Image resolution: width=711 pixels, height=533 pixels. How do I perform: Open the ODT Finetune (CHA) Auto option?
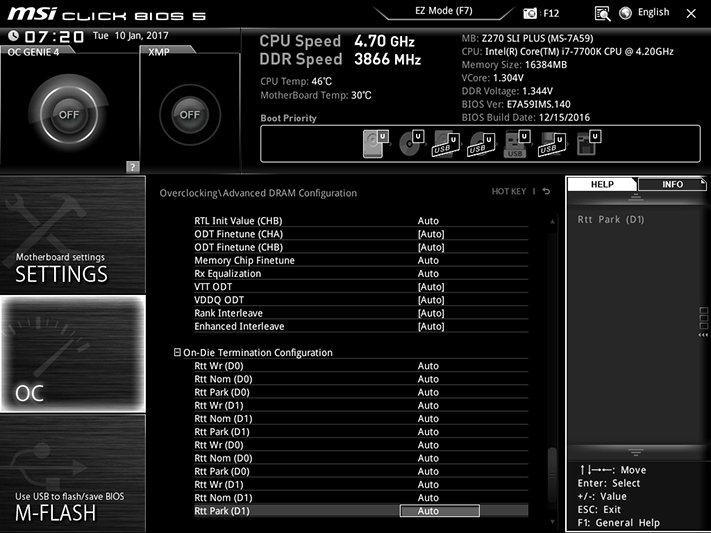point(431,234)
